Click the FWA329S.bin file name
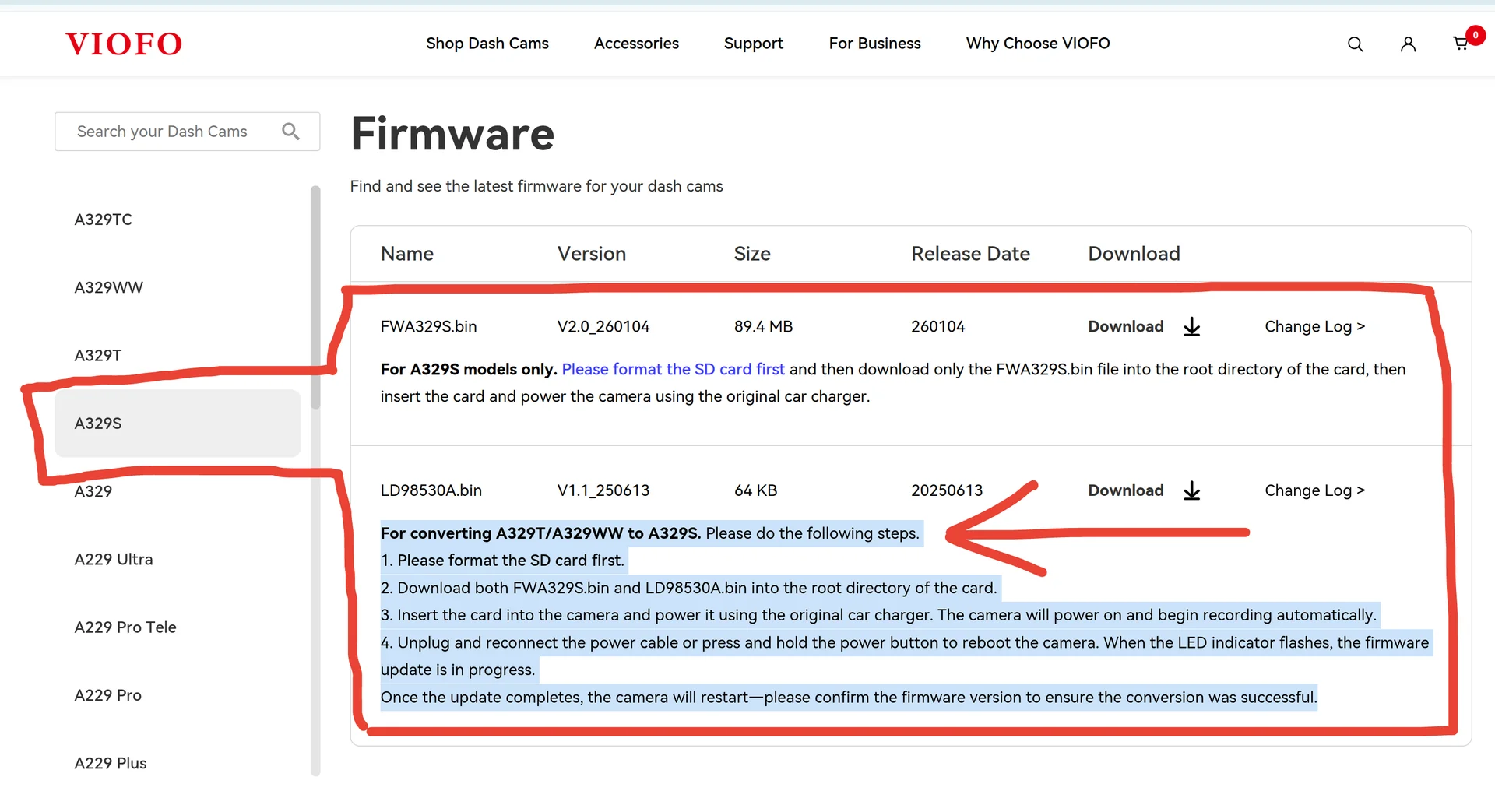This screenshot has width=1495, height=812. tap(429, 327)
